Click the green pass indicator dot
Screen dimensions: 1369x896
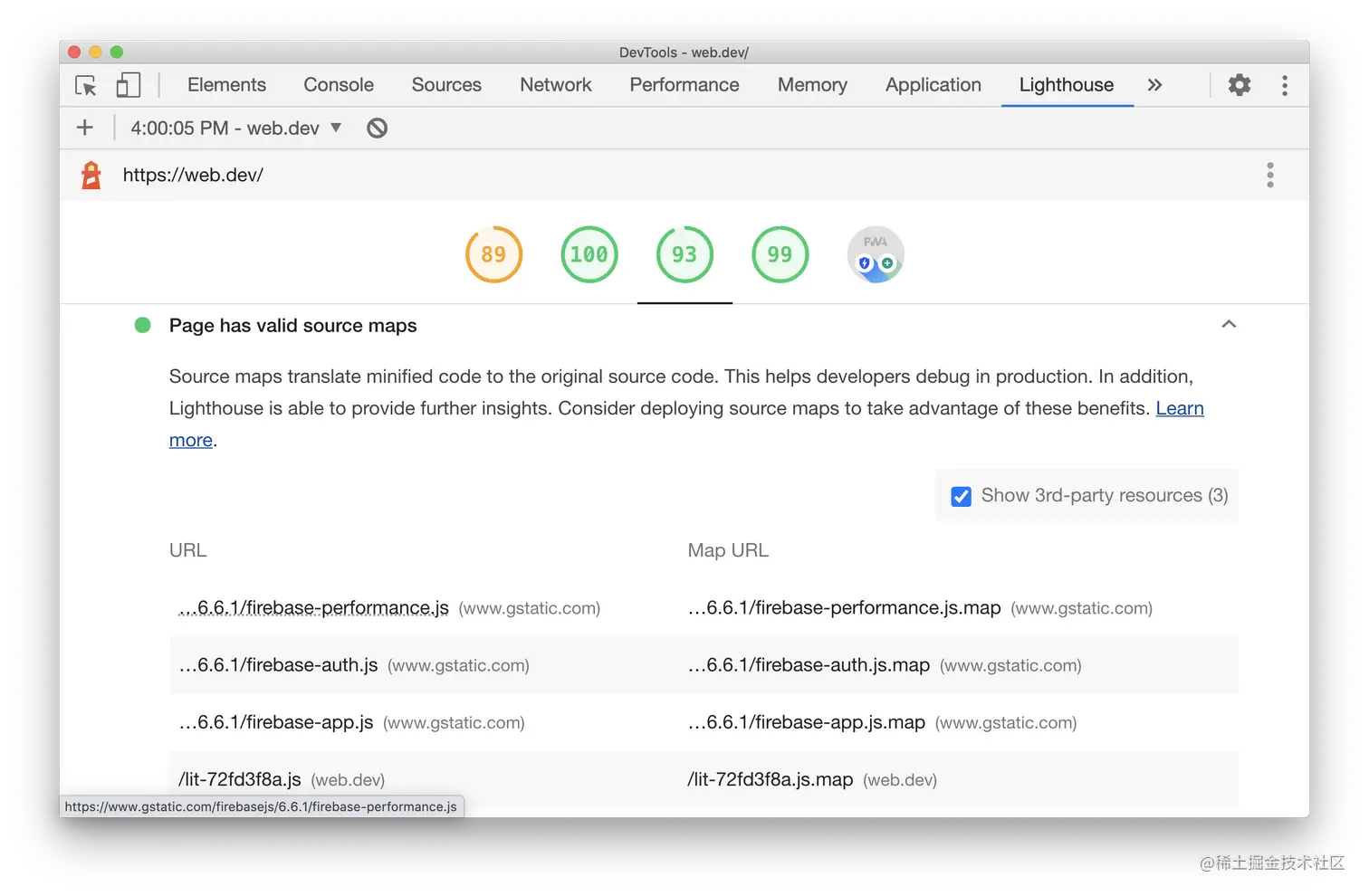[x=142, y=325]
